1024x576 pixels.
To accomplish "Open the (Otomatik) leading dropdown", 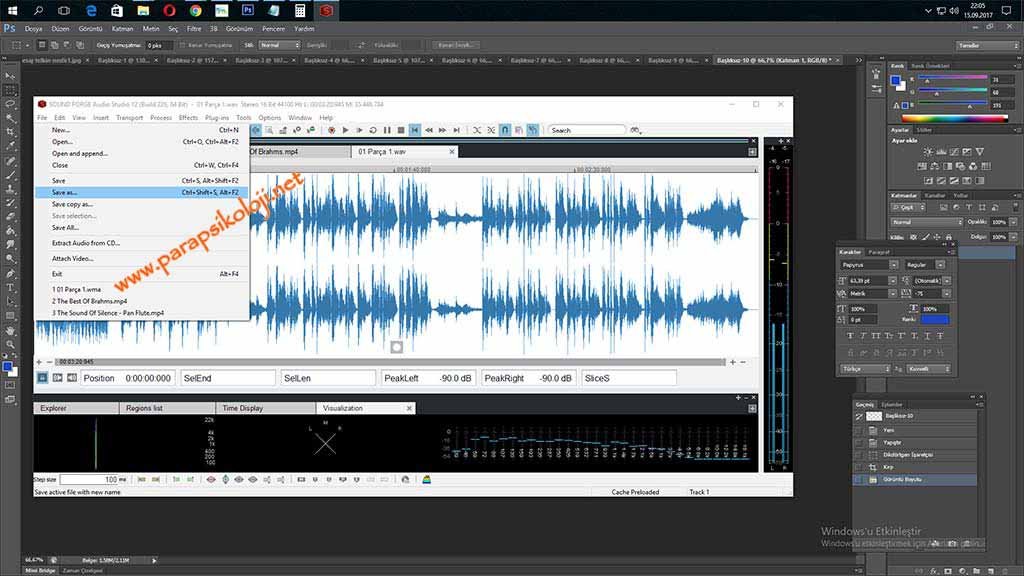I will 946,281.
